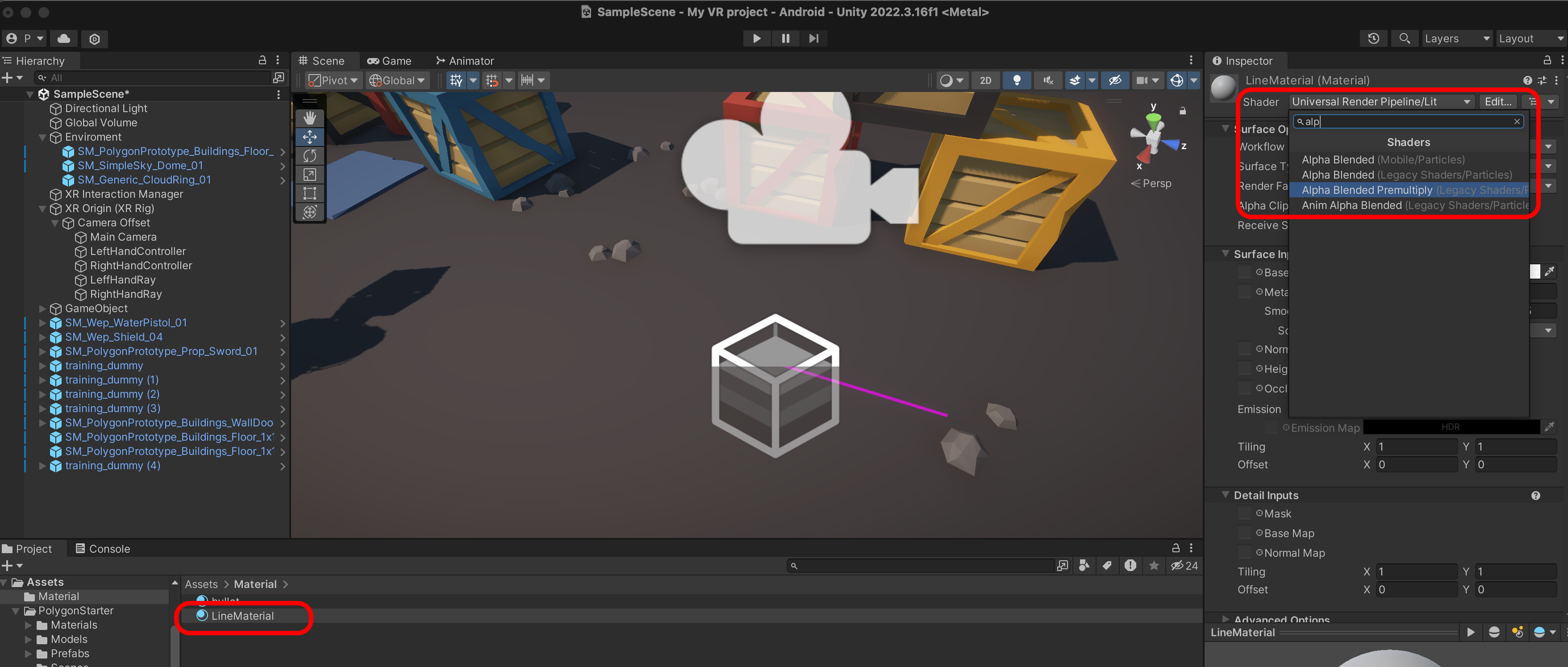Image resolution: width=1568 pixels, height=667 pixels.
Task: Select the Hand view tool
Action: [309, 117]
